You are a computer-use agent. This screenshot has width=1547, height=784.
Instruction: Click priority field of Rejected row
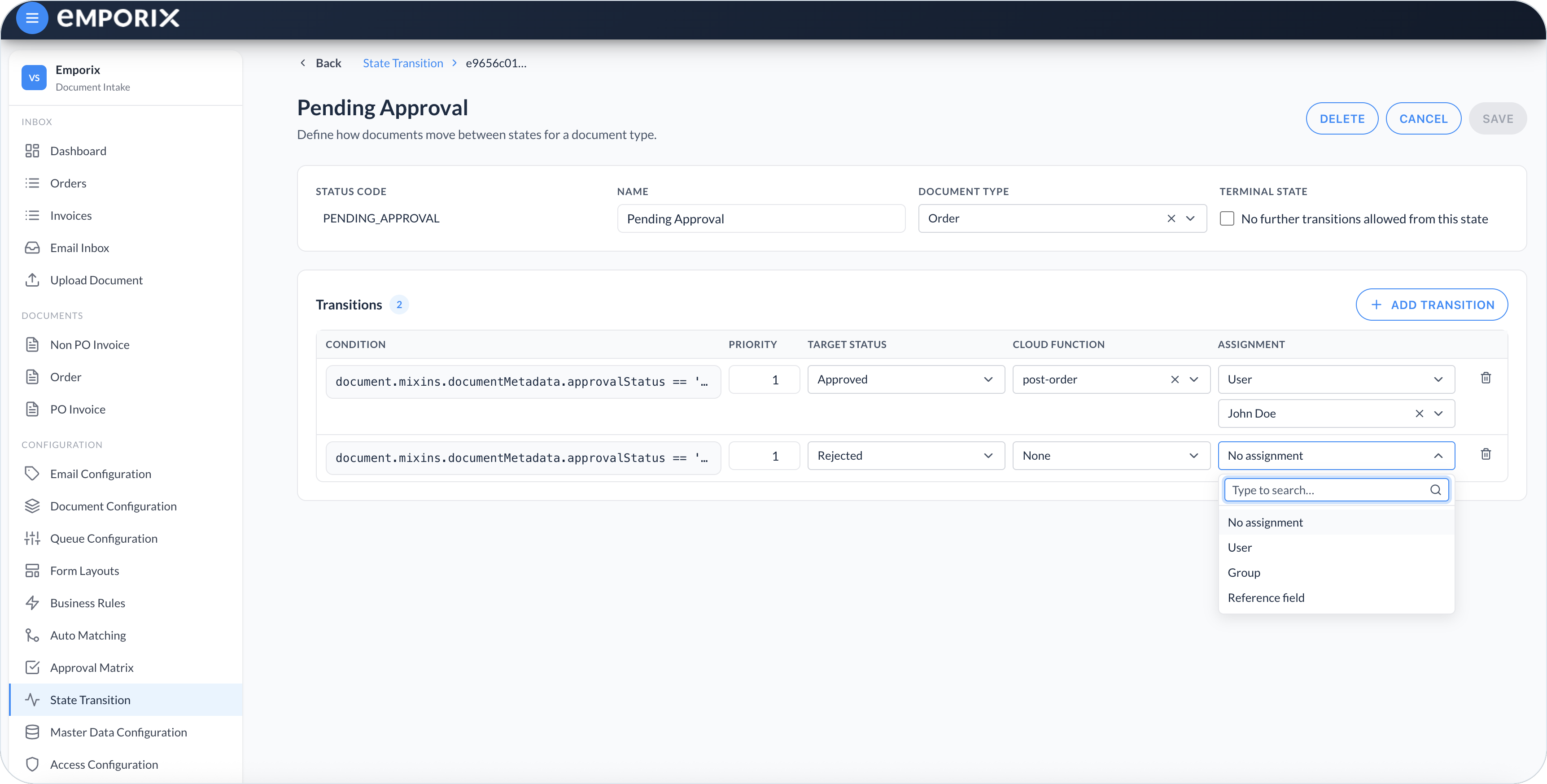pos(764,456)
